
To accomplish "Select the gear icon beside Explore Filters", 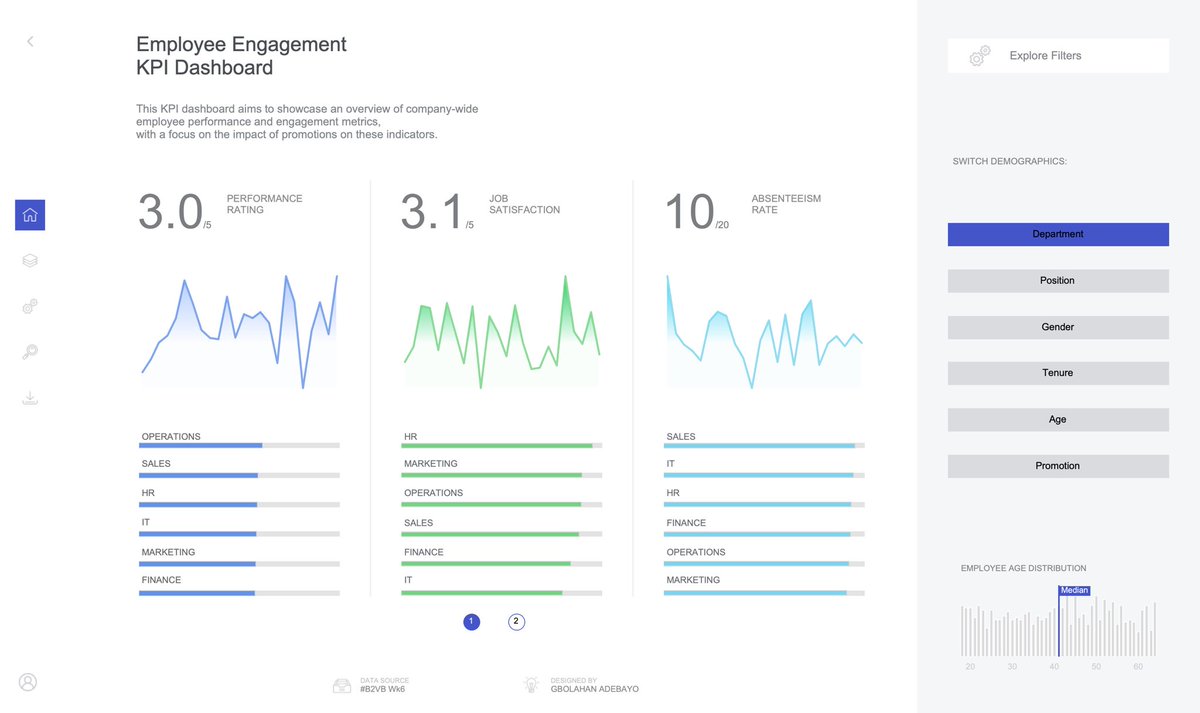I will point(980,56).
